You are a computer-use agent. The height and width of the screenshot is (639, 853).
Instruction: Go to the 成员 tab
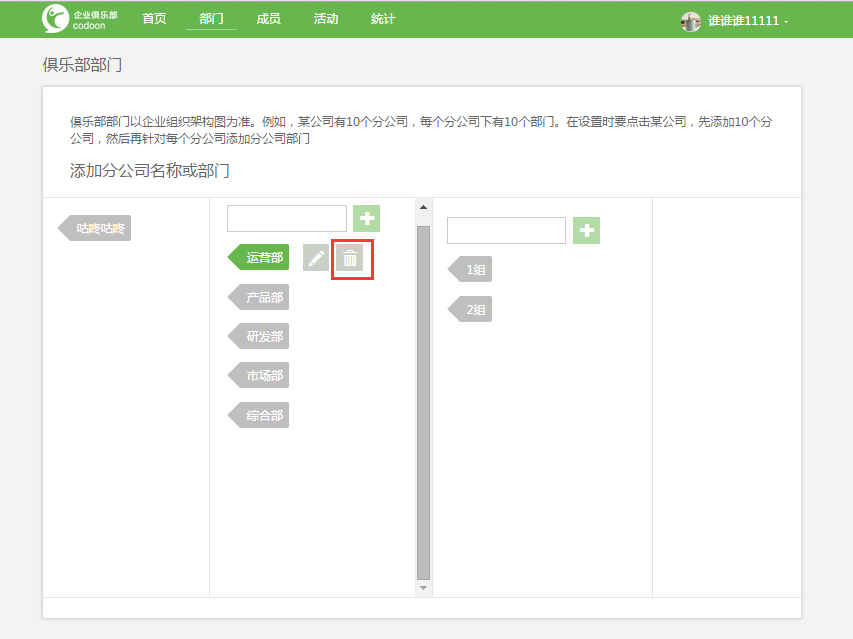(268, 19)
